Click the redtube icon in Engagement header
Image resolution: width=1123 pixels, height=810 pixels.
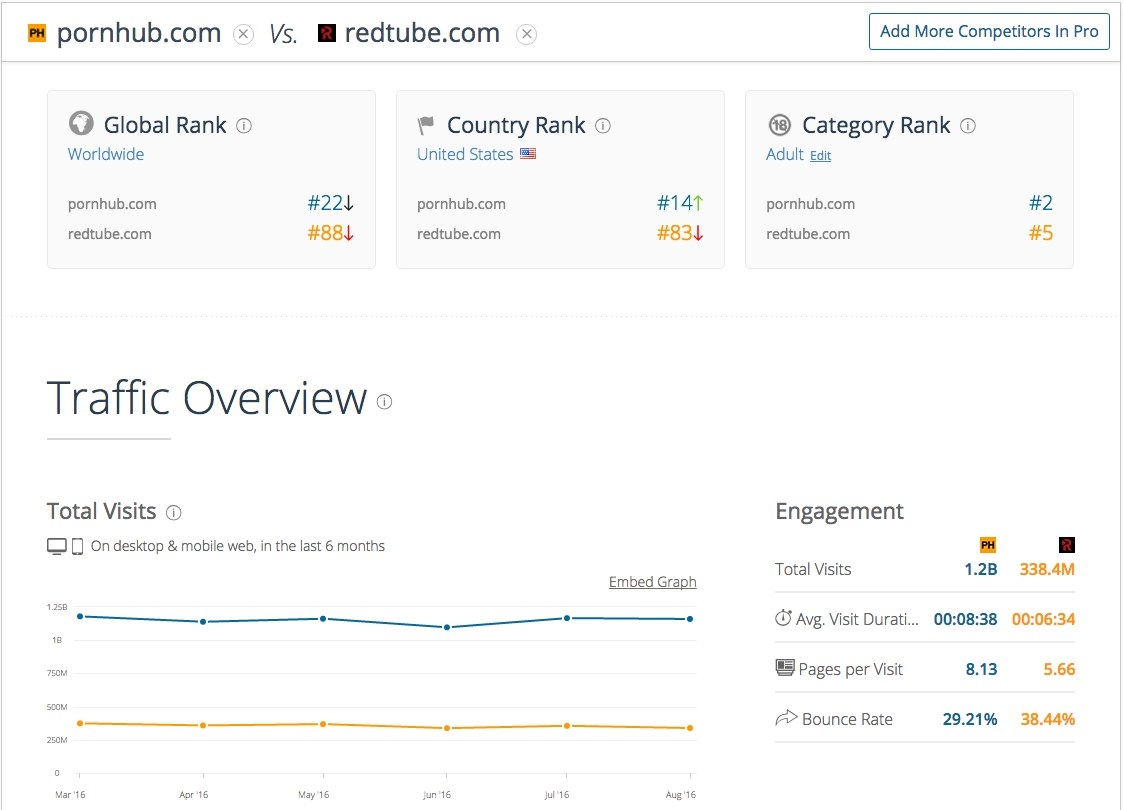pos(1066,545)
